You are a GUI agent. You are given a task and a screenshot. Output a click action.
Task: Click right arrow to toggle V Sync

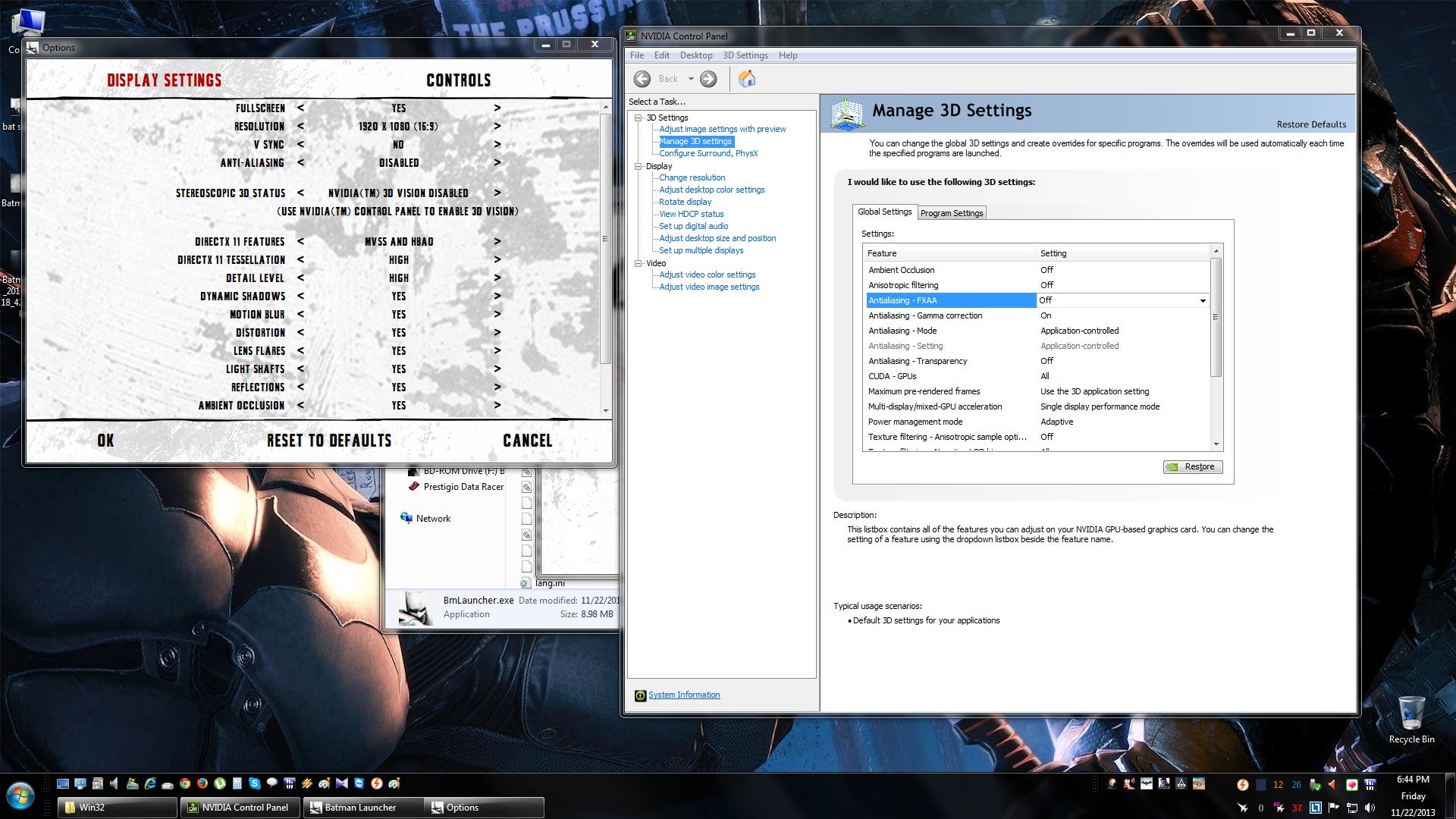coord(497,145)
